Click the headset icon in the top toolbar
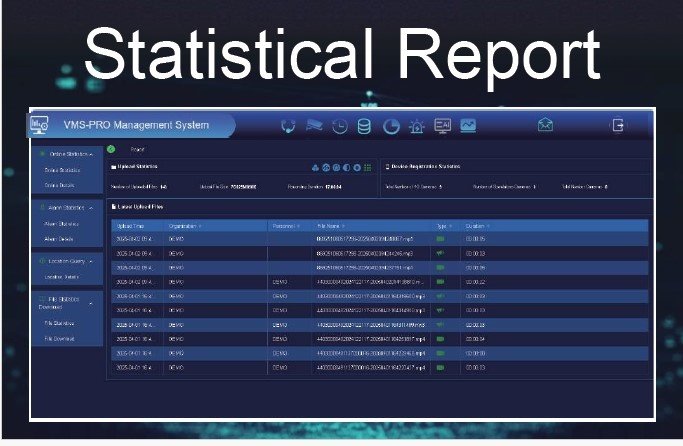 tap(288, 126)
